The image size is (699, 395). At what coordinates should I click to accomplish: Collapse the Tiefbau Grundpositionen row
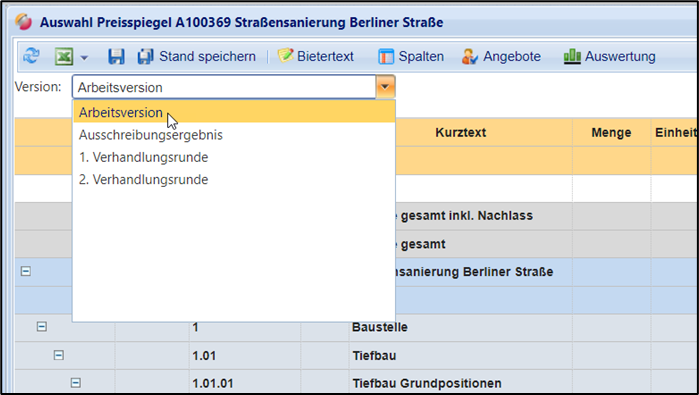point(76,383)
